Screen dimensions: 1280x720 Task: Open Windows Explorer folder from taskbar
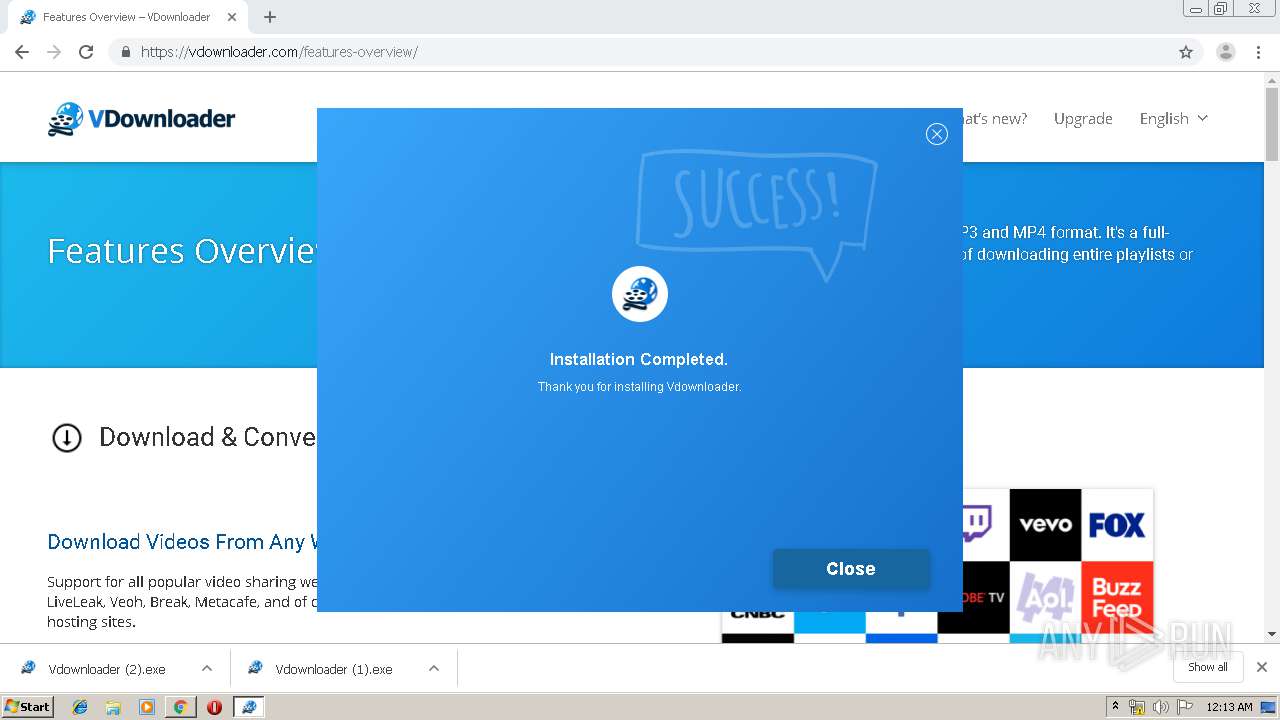click(113, 707)
